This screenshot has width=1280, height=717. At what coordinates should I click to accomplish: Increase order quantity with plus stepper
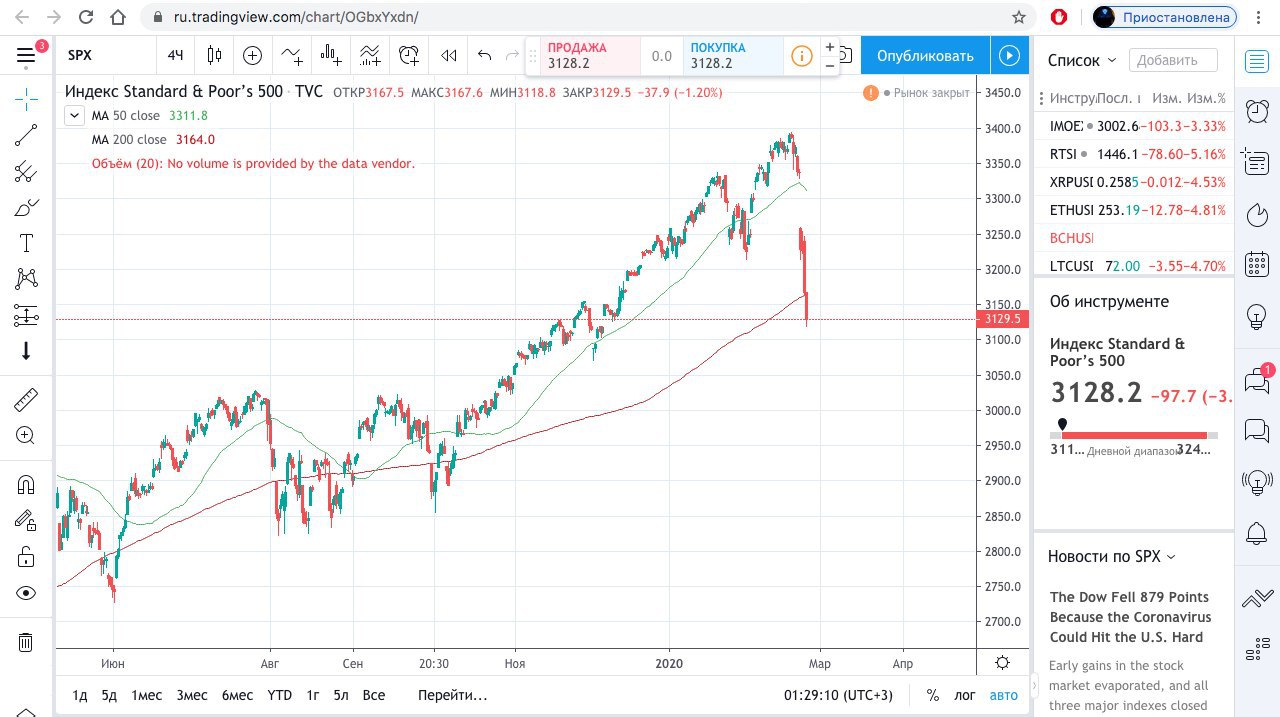tap(830, 47)
